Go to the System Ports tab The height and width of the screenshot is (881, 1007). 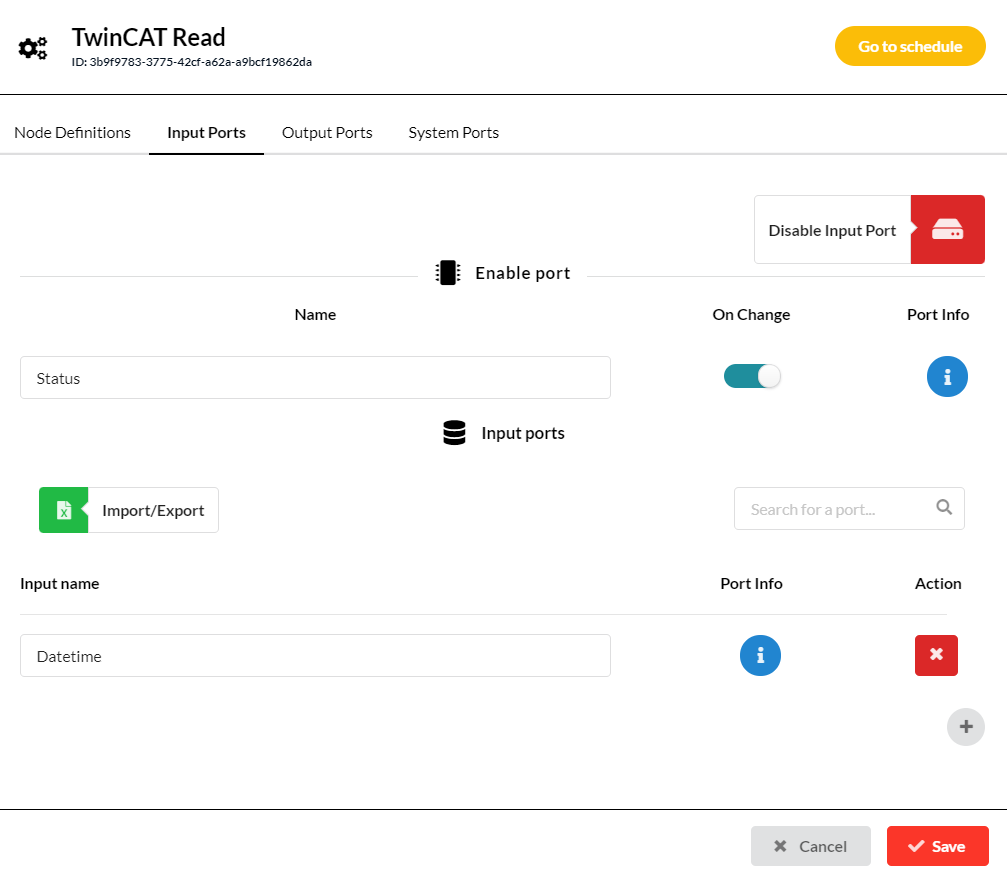tap(453, 132)
